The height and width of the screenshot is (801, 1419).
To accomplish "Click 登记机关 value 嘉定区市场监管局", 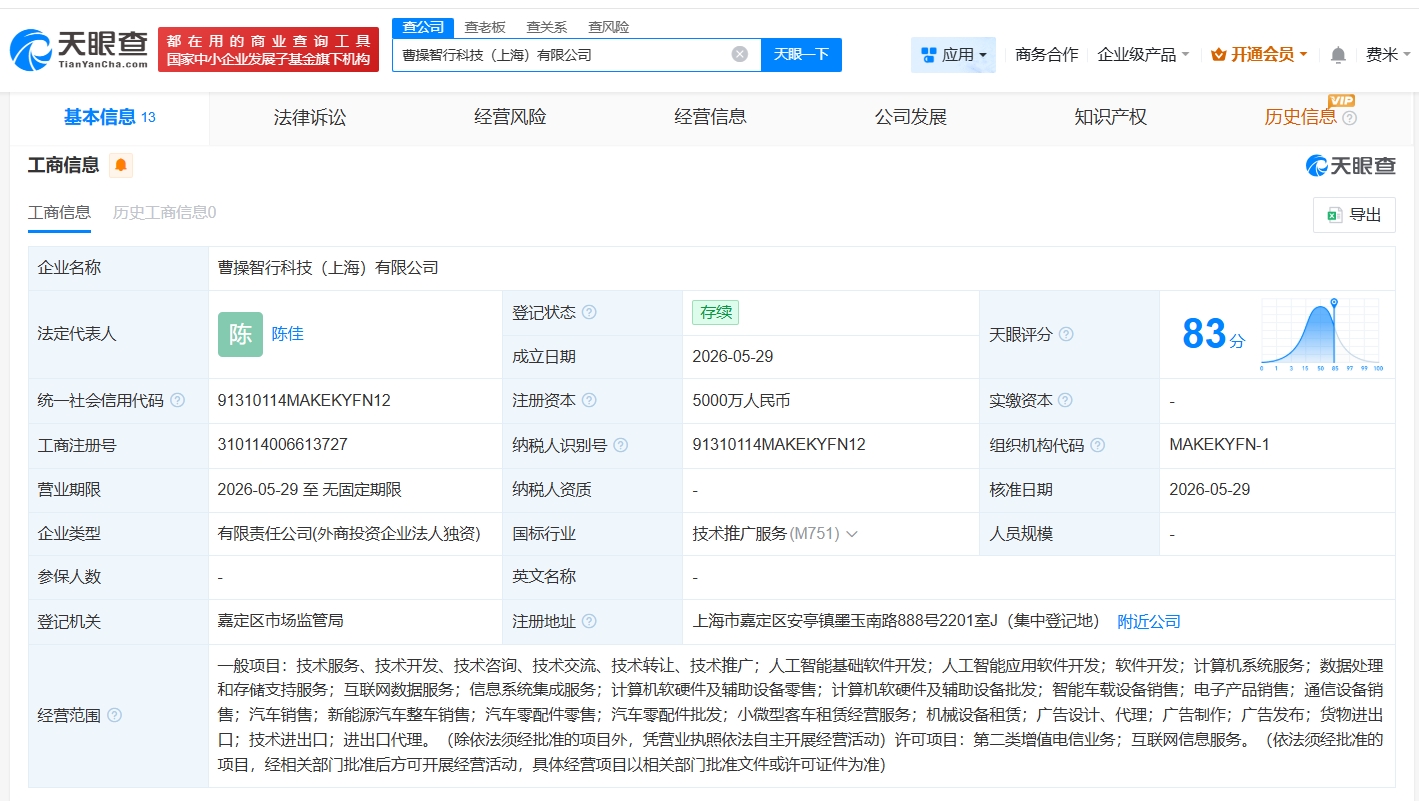I will coord(280,621).
